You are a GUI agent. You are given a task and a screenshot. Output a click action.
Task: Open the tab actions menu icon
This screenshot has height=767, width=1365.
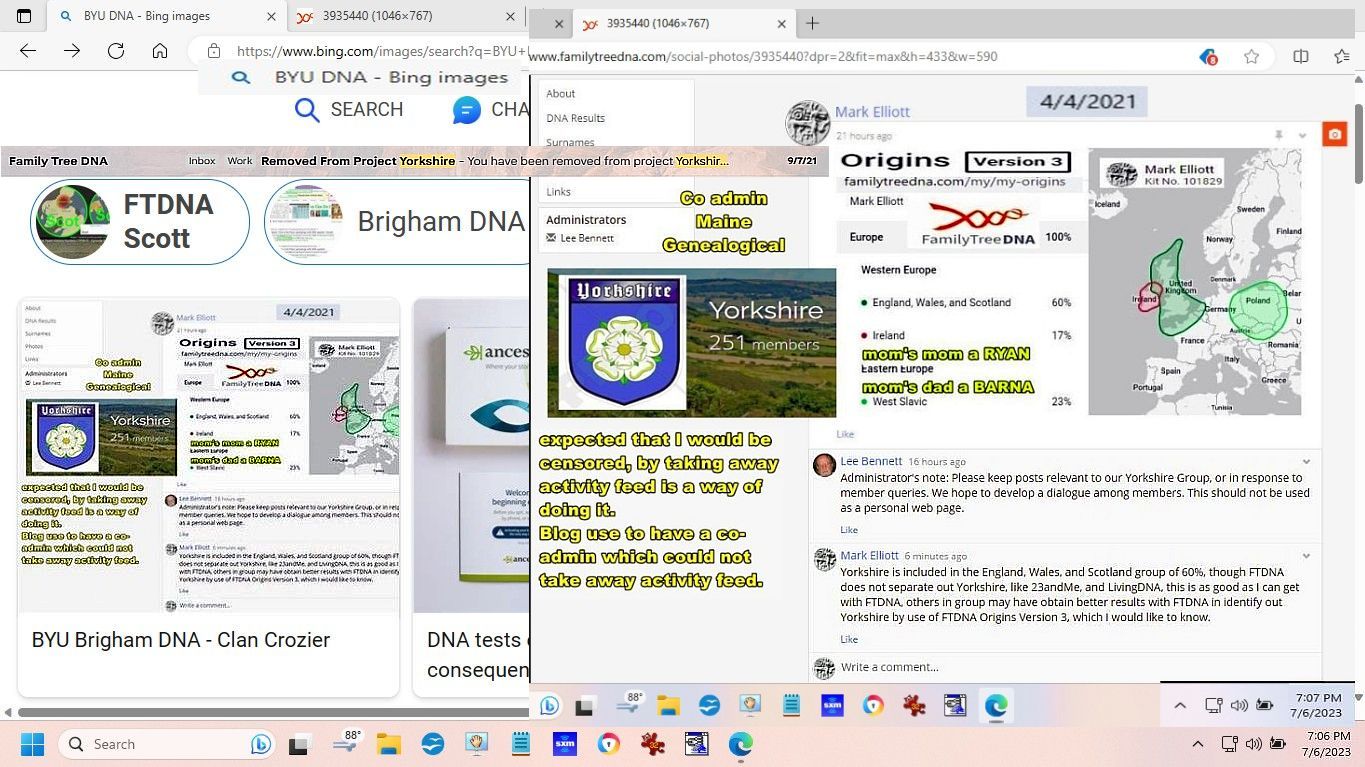pyautogui.click(x=24, y=16)
